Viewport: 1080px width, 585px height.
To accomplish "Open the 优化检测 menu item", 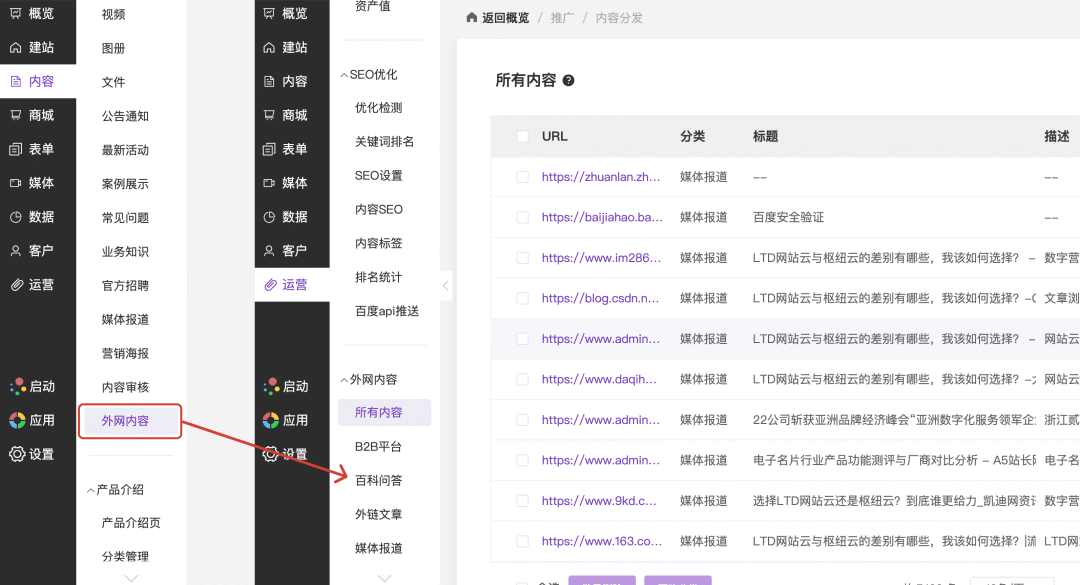I will (378, 108).
